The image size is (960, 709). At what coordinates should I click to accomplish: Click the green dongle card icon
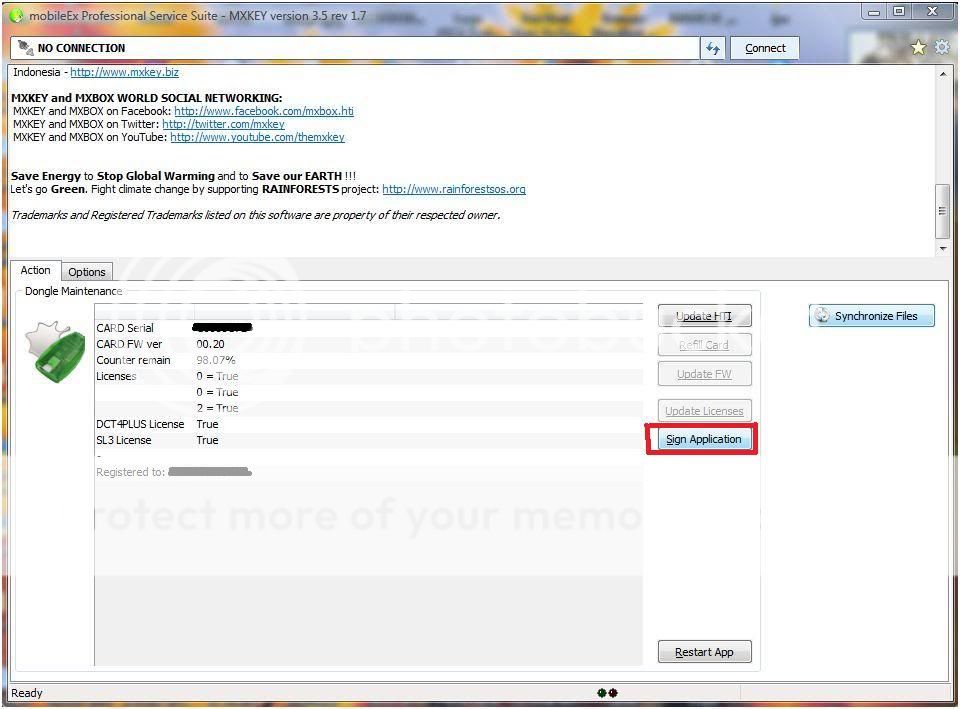[x=55, y=351]
